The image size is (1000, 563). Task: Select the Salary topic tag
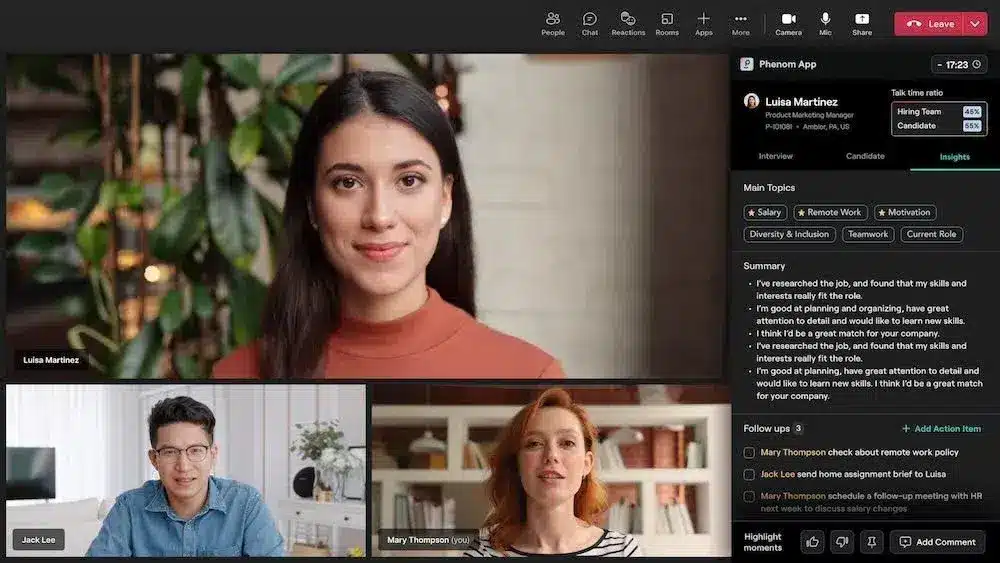765,212
